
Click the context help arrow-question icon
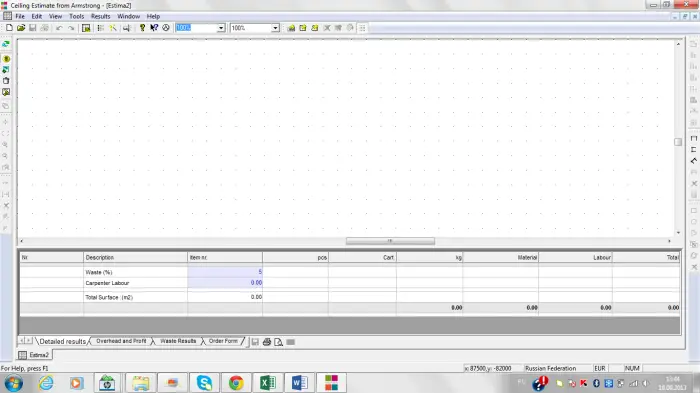tap(154, 28)
